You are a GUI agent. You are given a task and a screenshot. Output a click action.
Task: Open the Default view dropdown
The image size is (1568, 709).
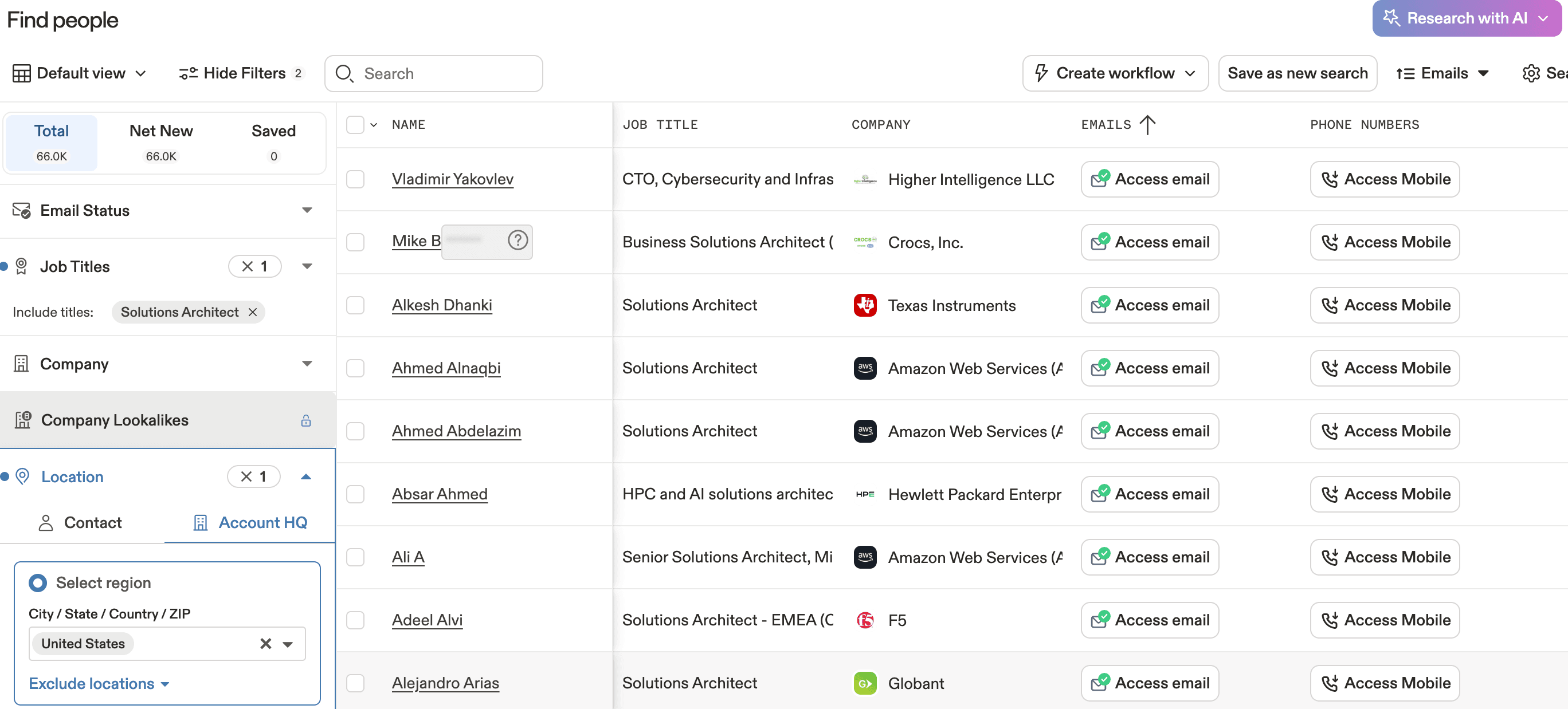80,73
